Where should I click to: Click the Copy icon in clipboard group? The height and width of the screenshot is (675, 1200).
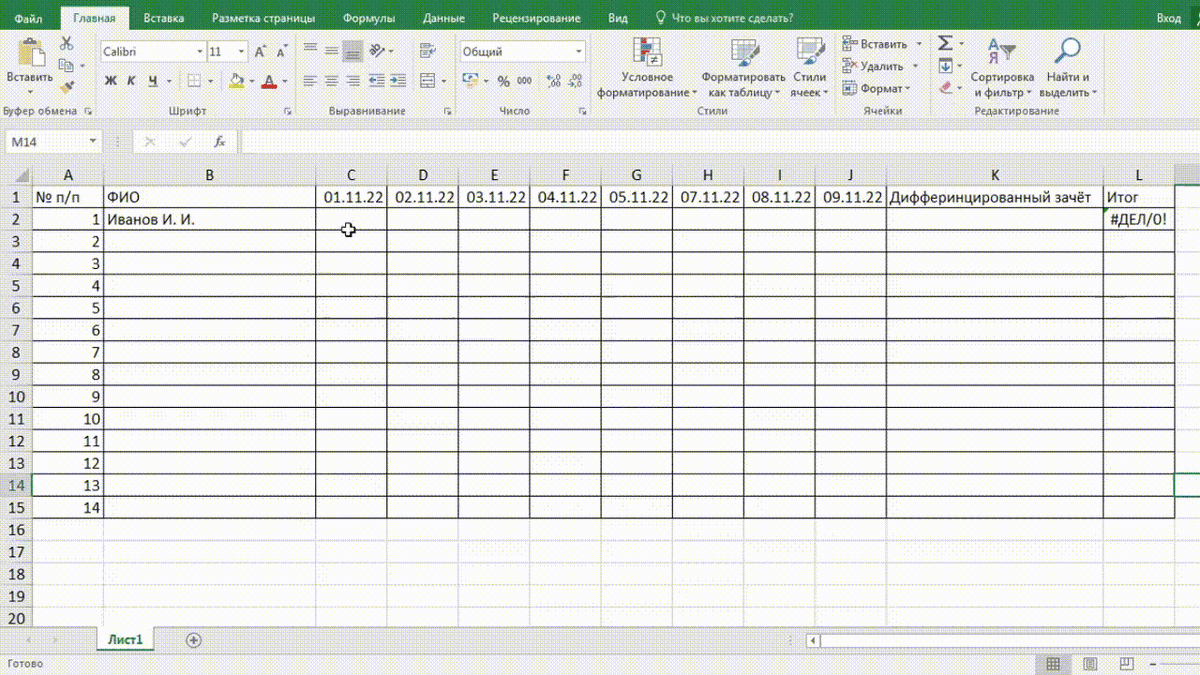click(x=67, y=66)
